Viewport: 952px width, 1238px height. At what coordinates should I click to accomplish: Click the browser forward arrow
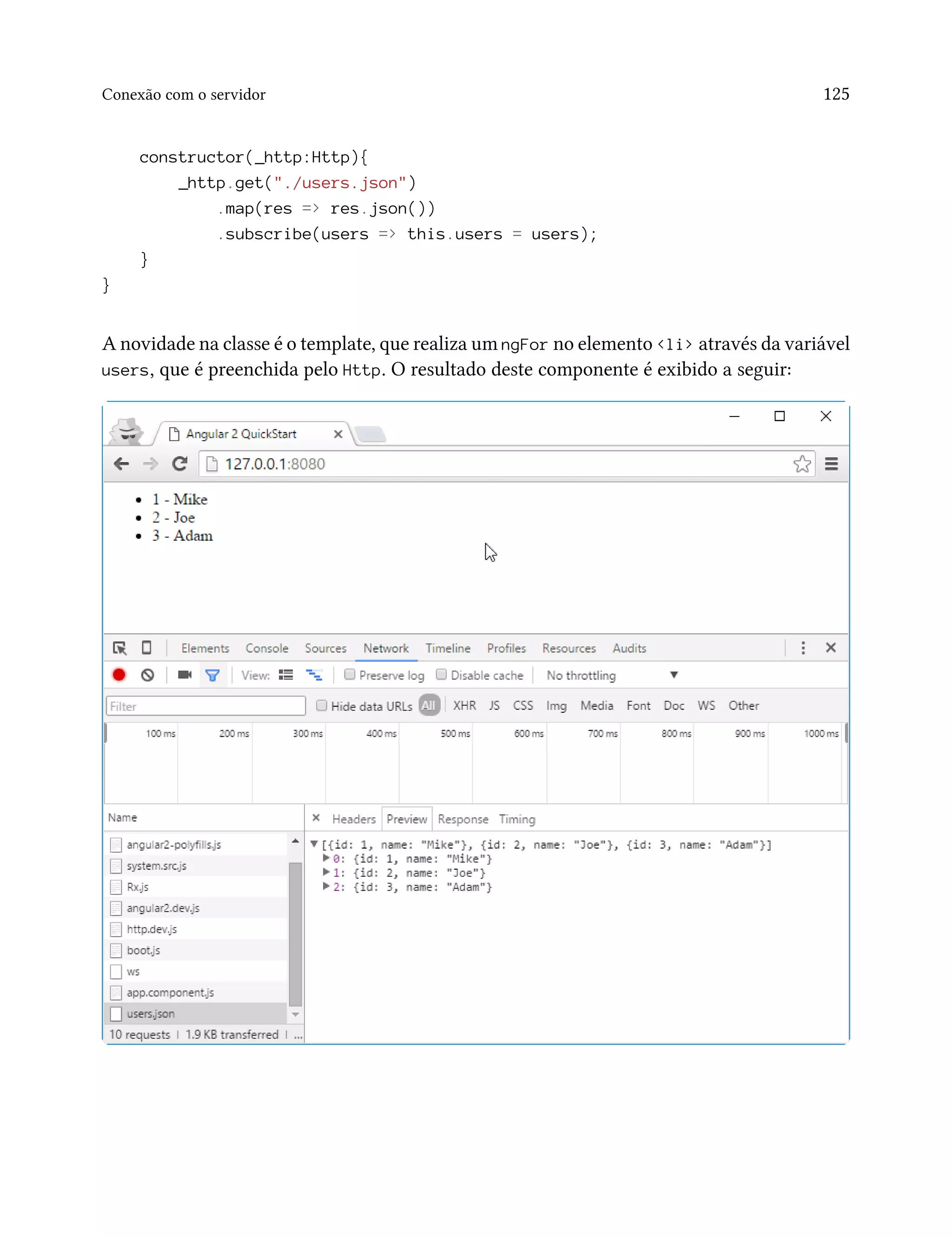click(150, 464)
